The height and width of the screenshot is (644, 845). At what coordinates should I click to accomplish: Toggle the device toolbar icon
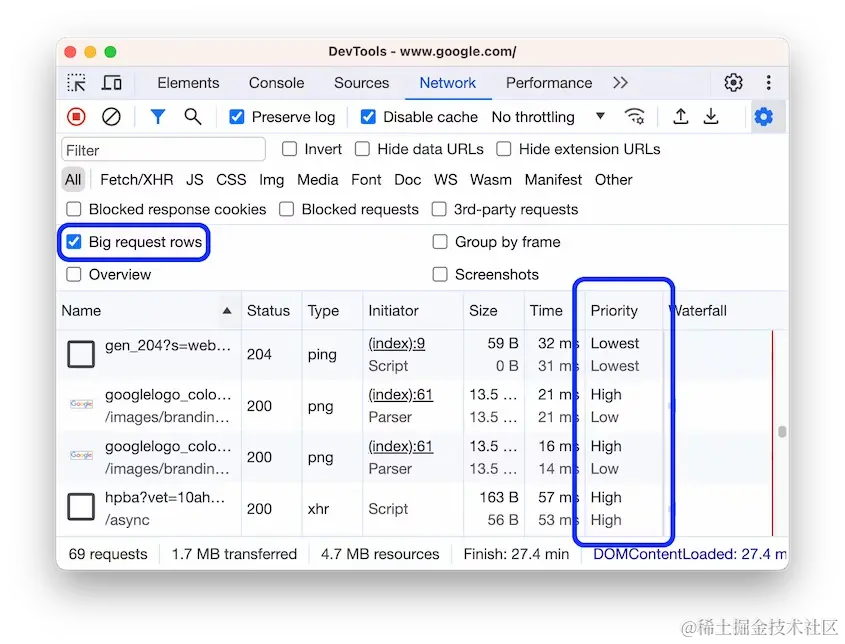(x=112, y=83)
